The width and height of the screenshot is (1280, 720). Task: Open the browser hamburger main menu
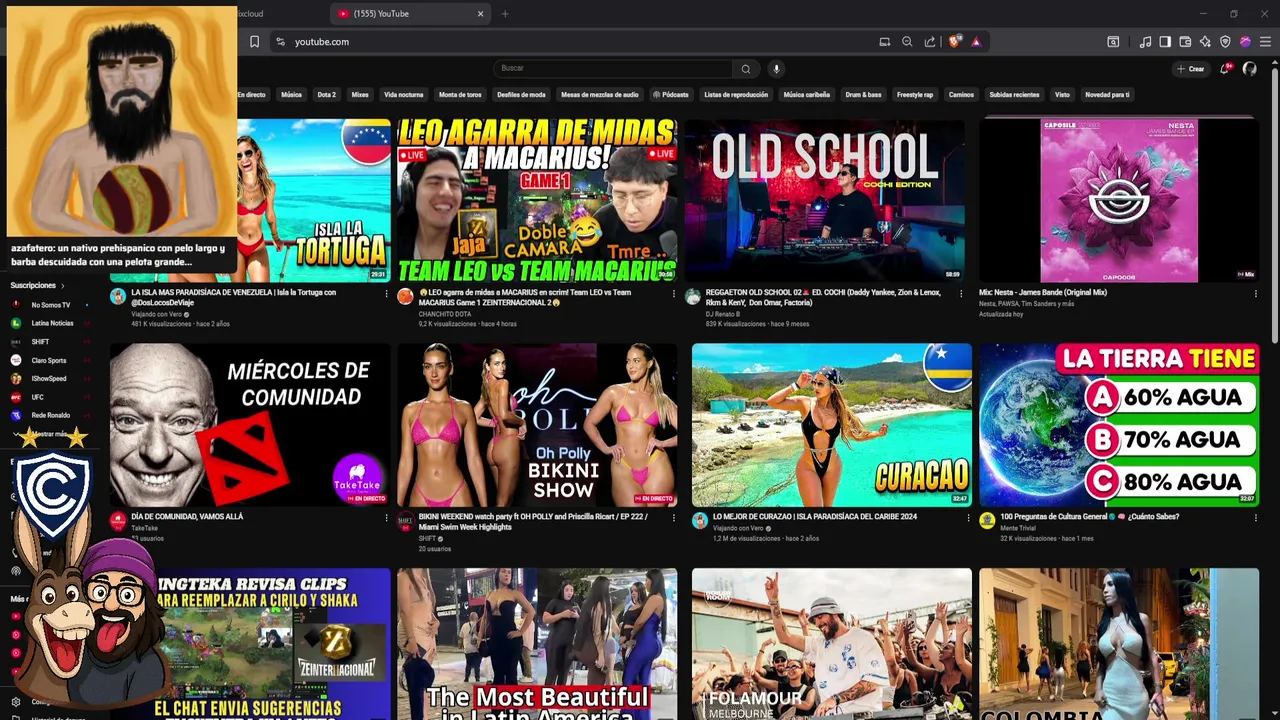point(1265,42)
